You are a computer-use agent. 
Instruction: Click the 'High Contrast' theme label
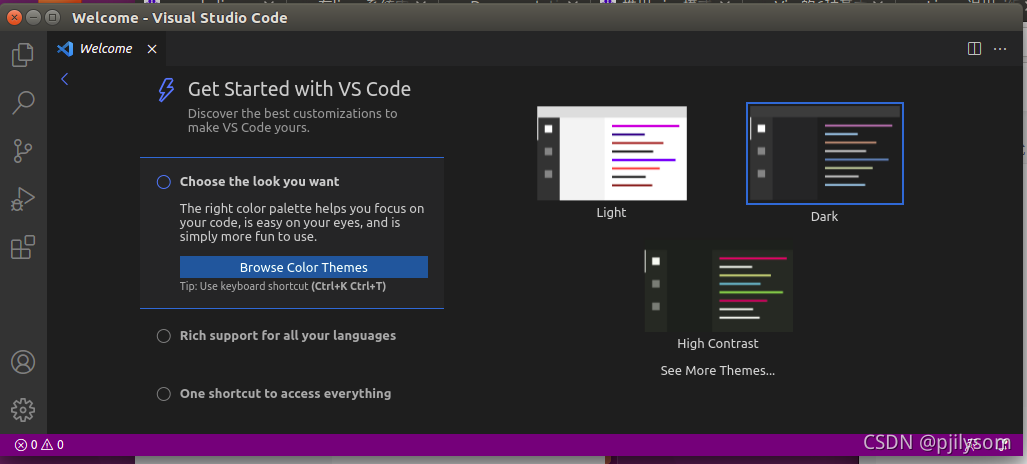click(718, 343)
